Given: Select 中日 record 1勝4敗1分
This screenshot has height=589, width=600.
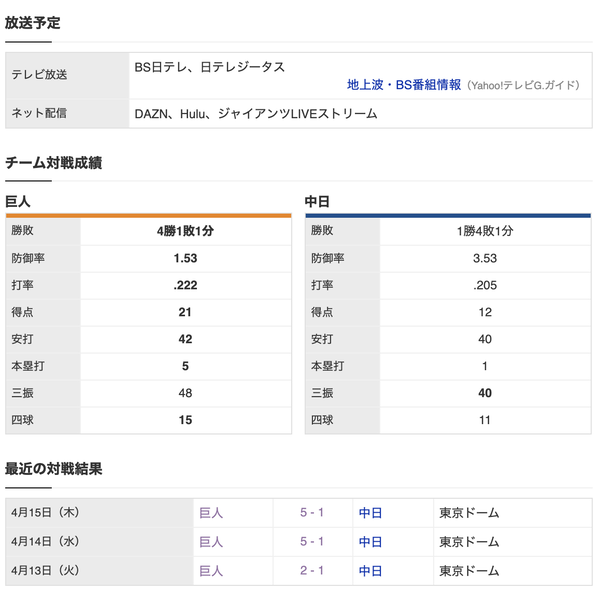Looking at the screenshot, I should coord(485,231).
